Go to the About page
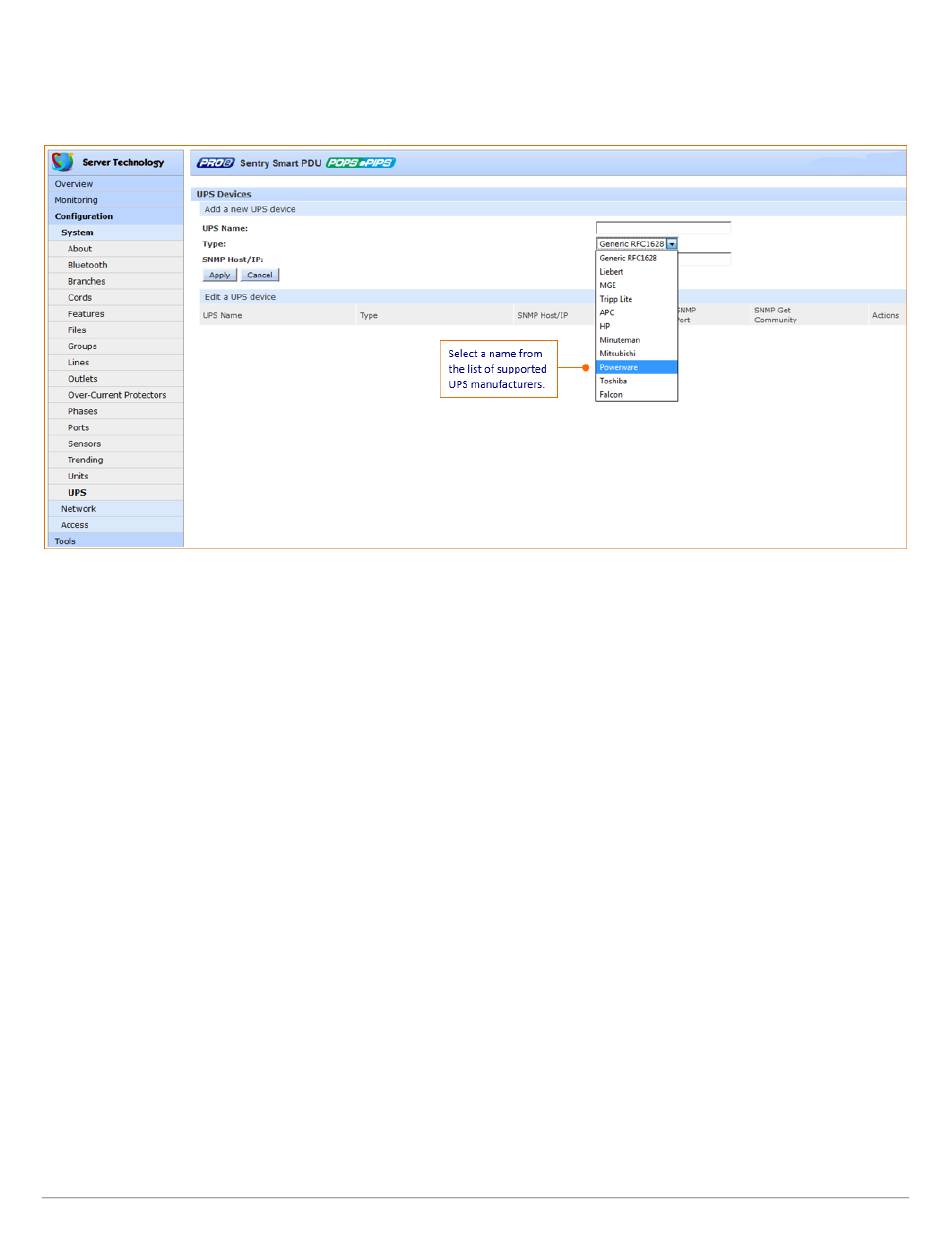Viewport: 950px width, 1254px height. pos(115,249)
